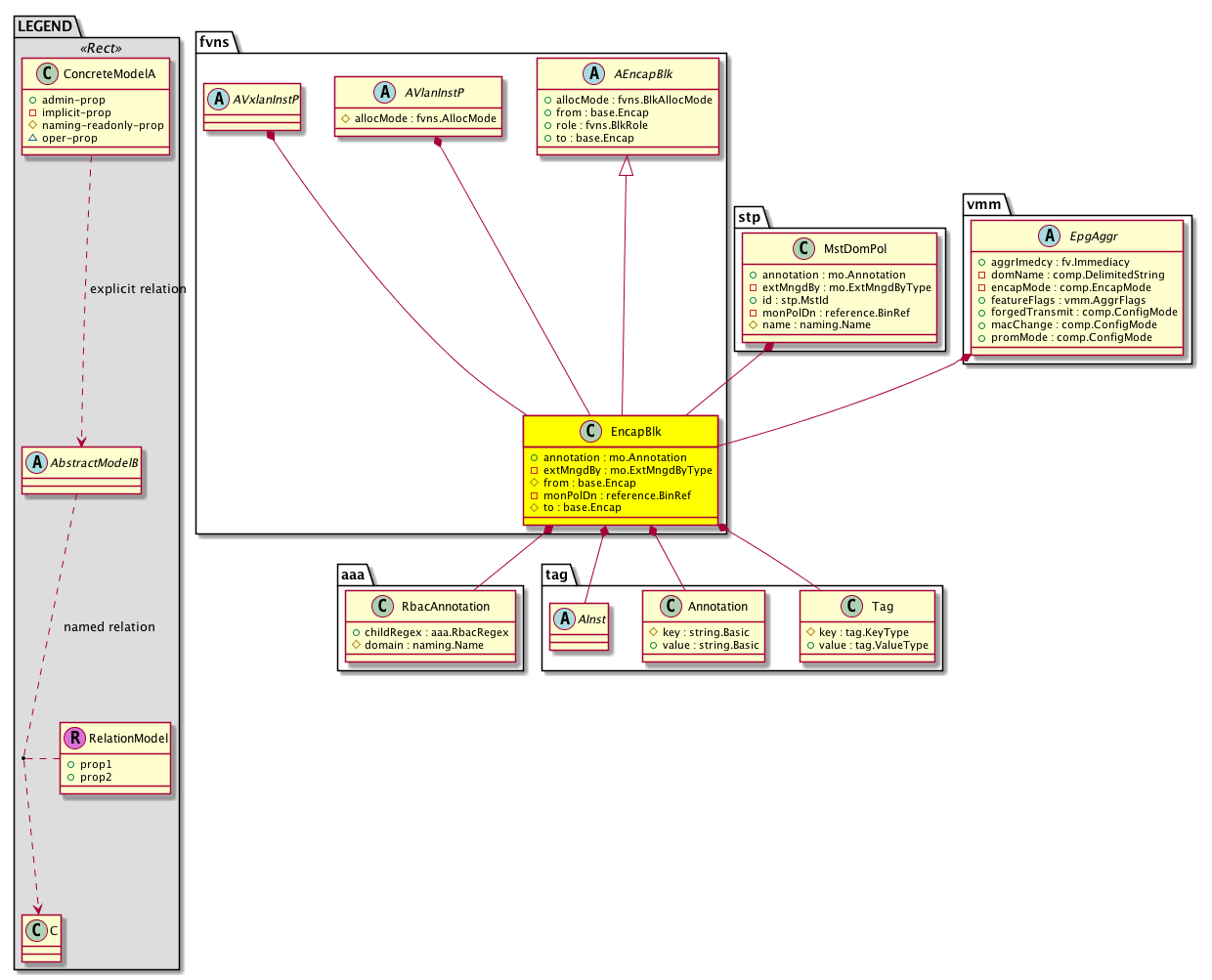Click the 'explicit relation' label
This screenshot has height=980, width=1212.
click(x=138, y=289)
